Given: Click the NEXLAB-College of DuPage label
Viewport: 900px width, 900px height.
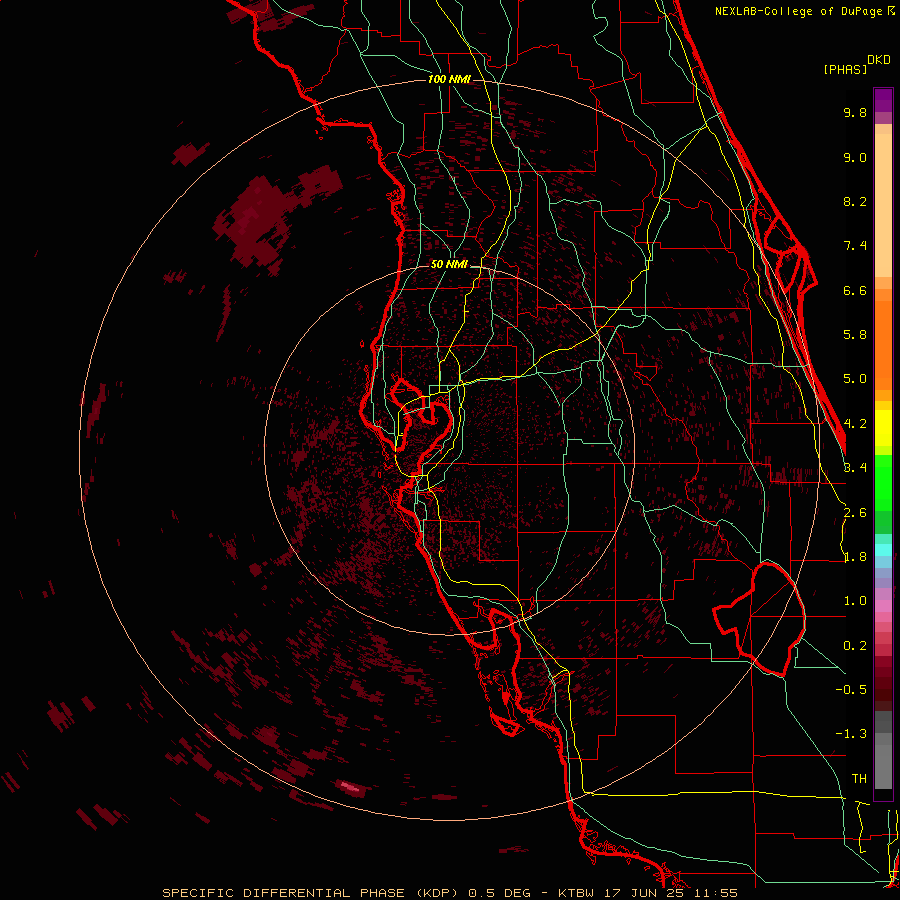Looking at the screenshot, I should 798,11.
